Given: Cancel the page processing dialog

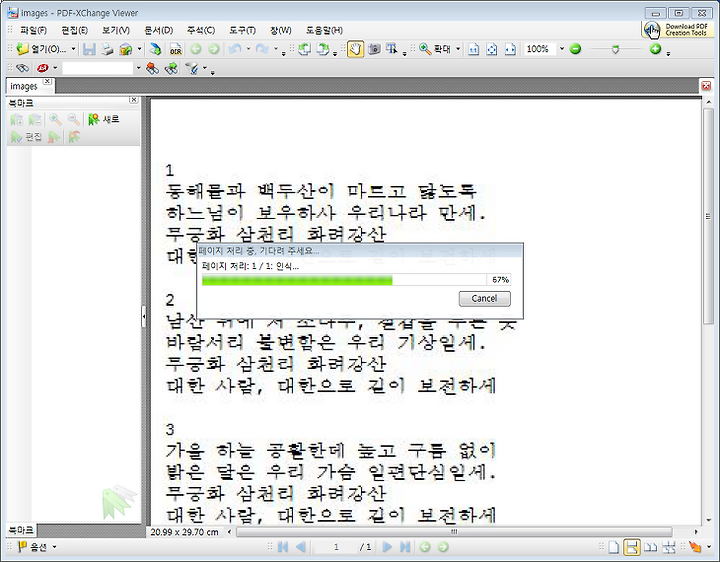Looking at the screenshot, I should 484,298.
